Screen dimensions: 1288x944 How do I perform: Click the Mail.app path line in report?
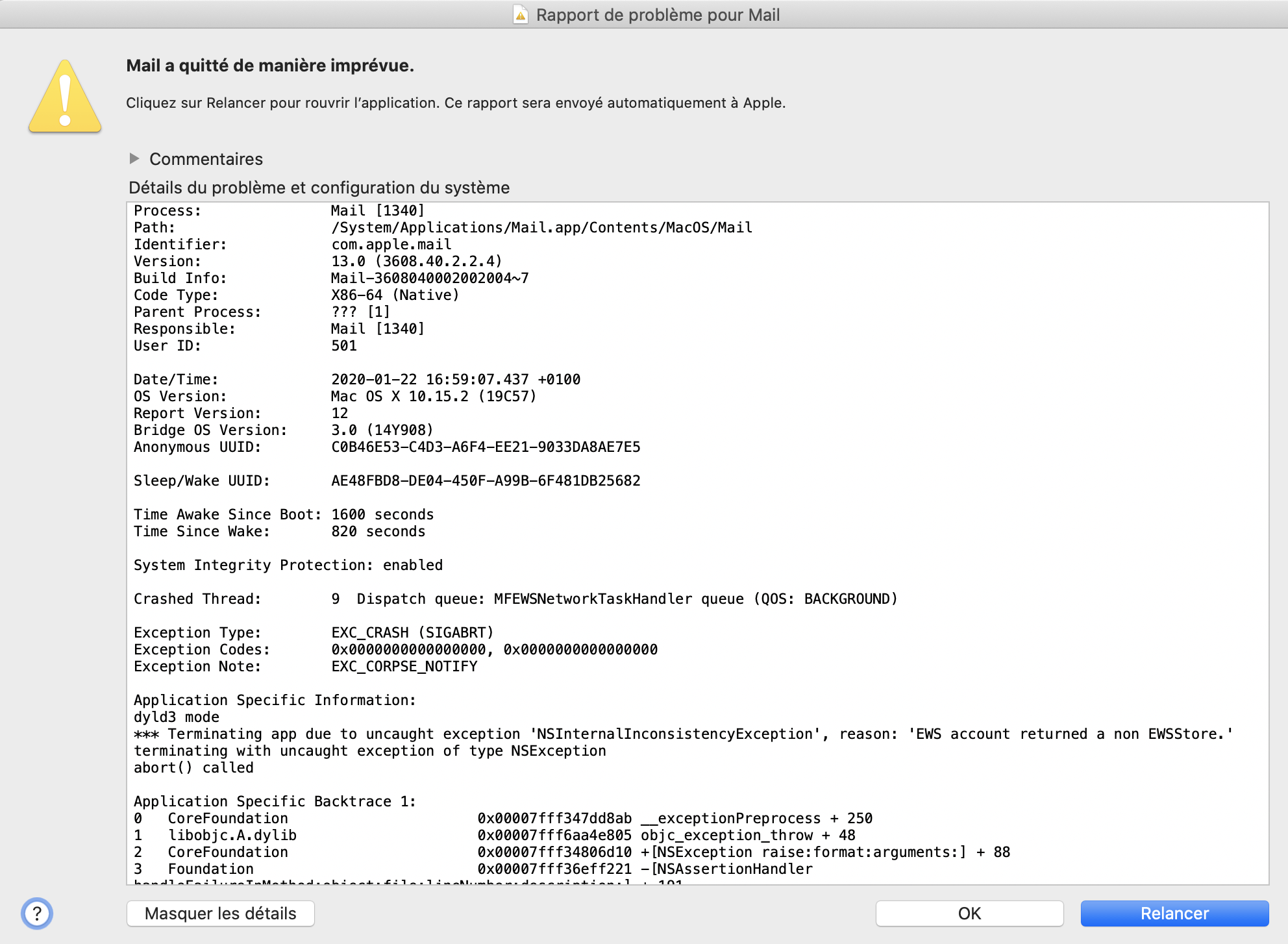pyautogui.click(x=541, y=227)
